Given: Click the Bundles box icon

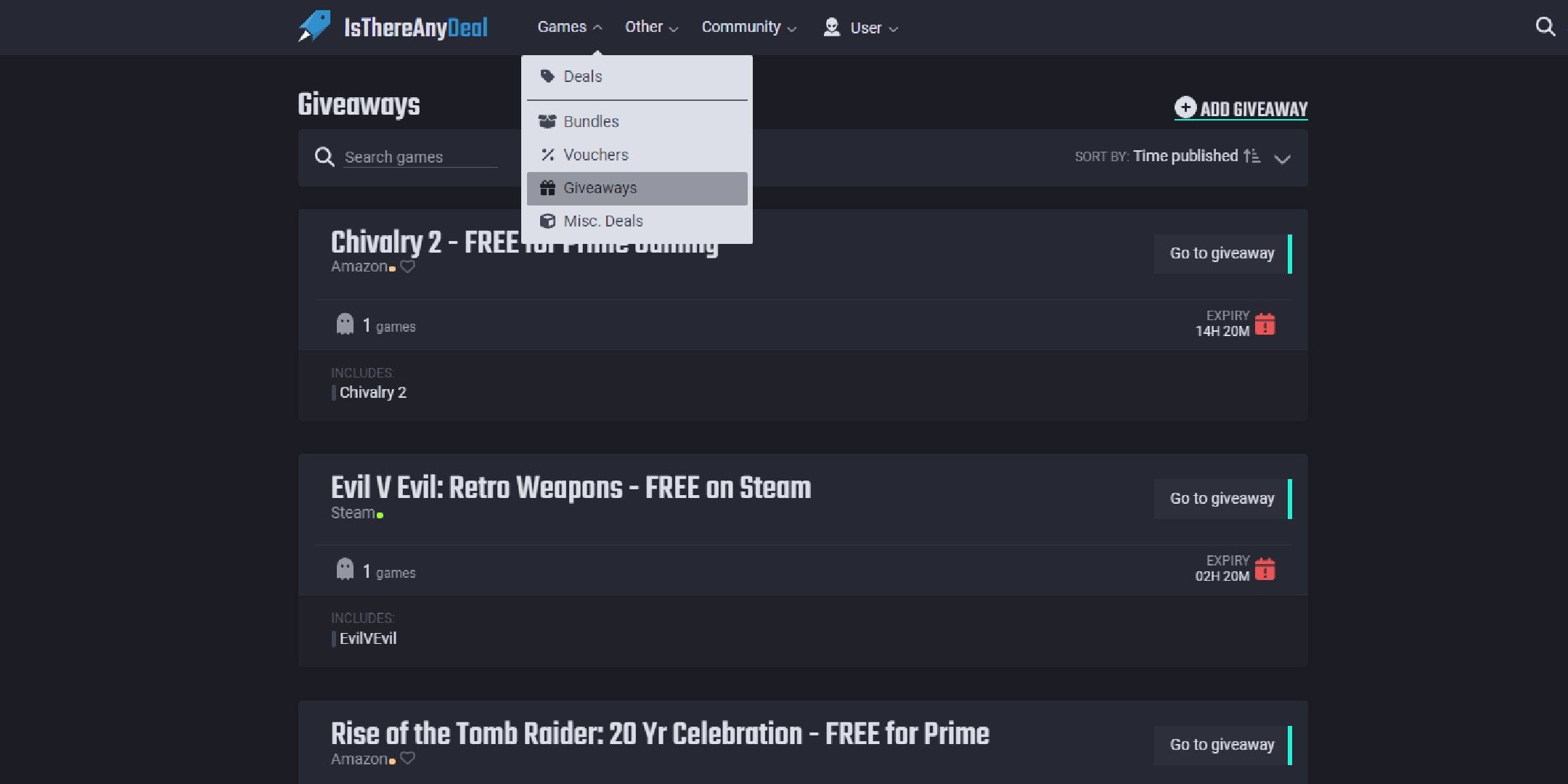Looking at the screenshot, I should (x=547, y=121).
